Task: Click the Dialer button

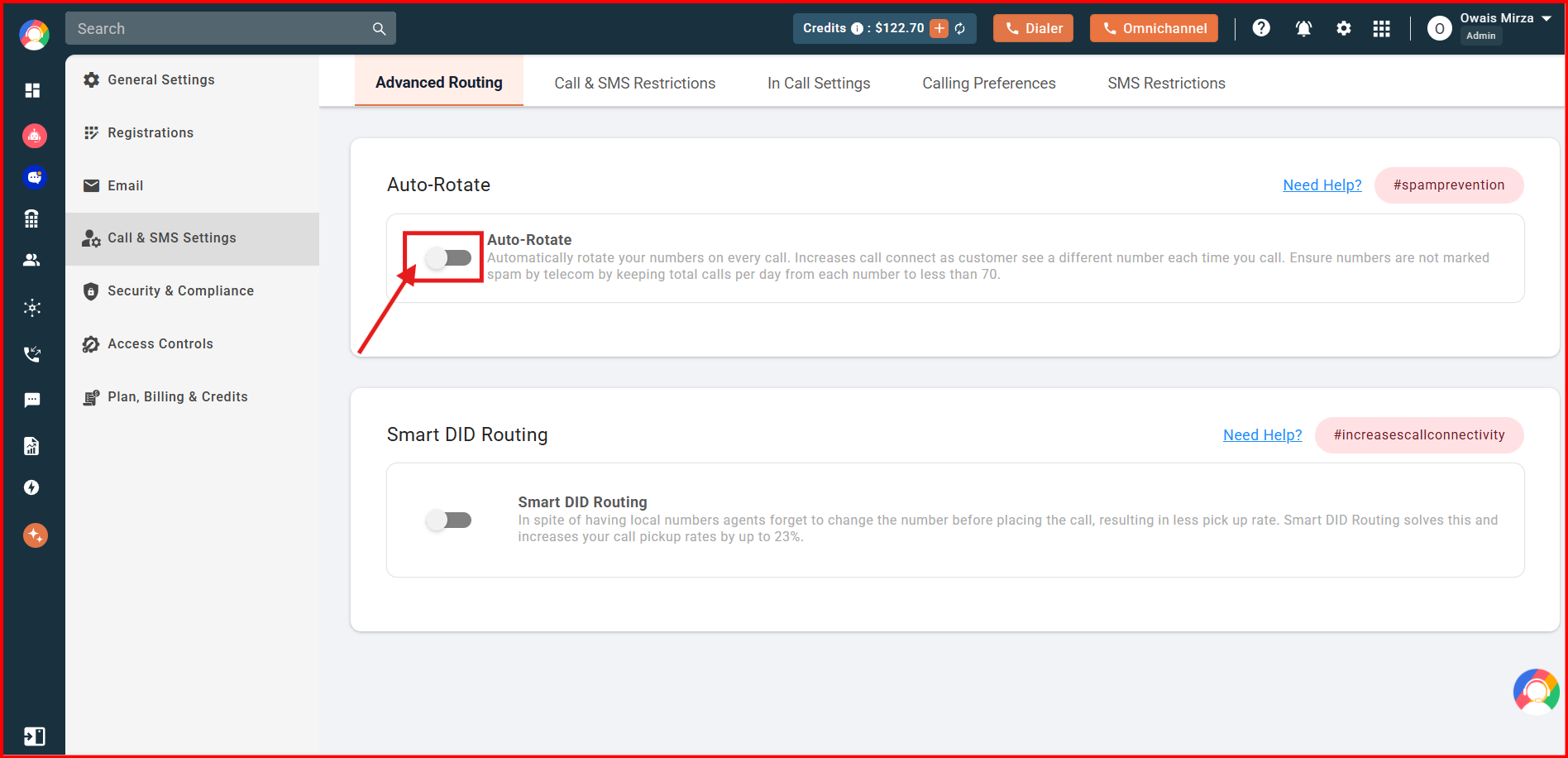Action: click(x=1034, y=28)
